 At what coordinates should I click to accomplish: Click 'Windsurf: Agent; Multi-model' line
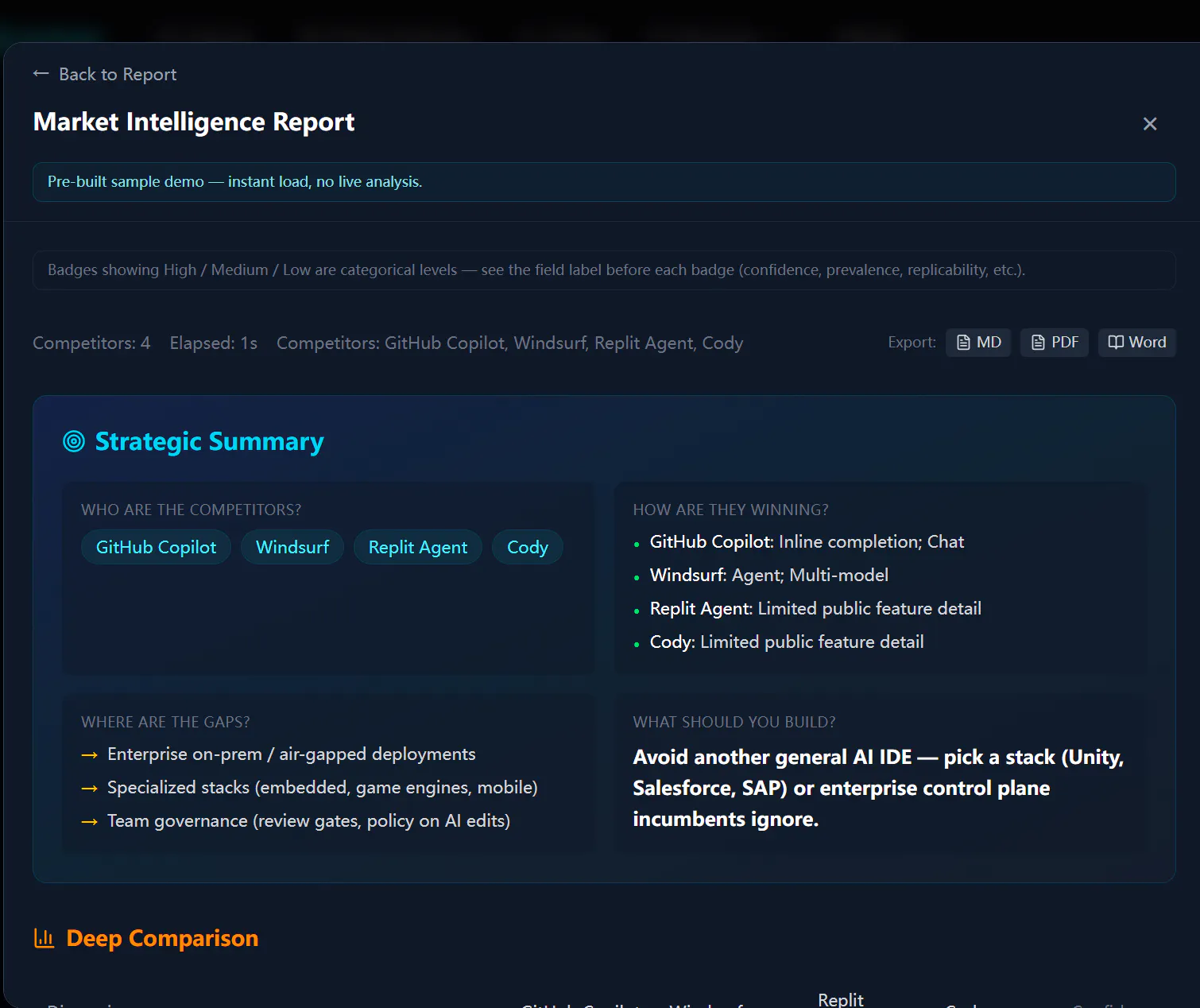[769, 575]
